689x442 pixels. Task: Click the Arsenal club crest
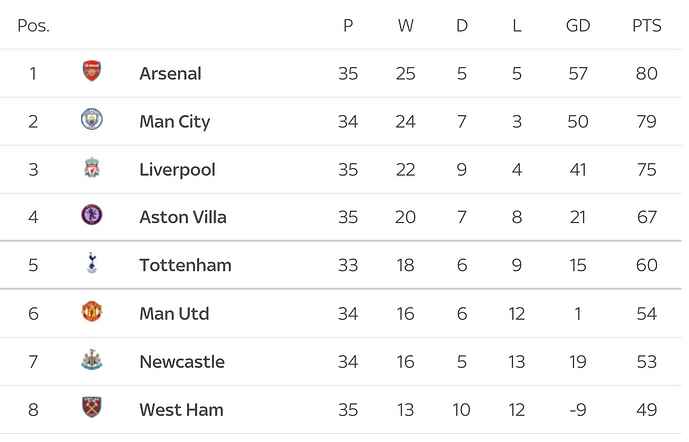click(92, 72)
